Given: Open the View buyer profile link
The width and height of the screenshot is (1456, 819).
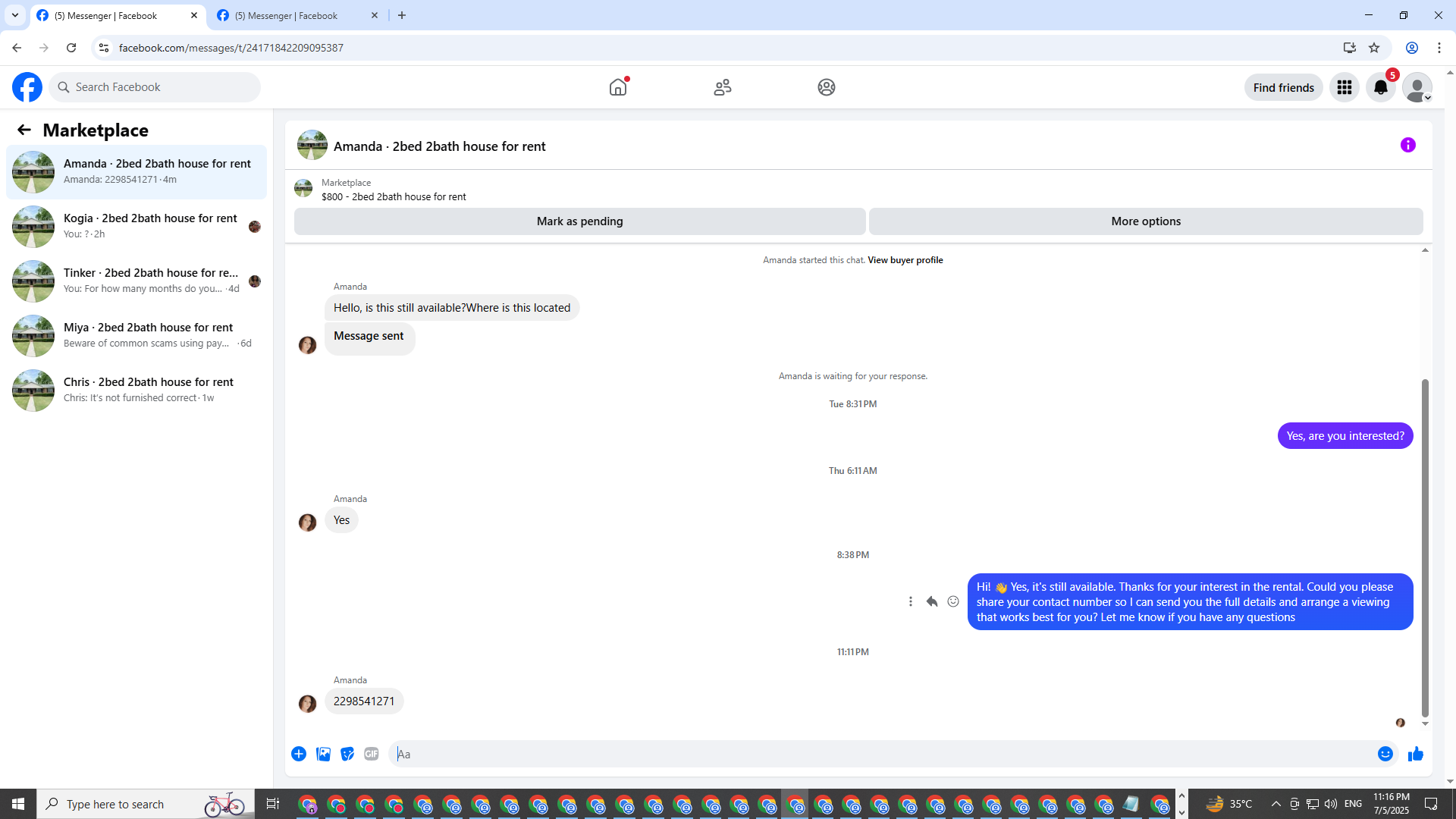Looking at the screenshot, I should [905, 260].
